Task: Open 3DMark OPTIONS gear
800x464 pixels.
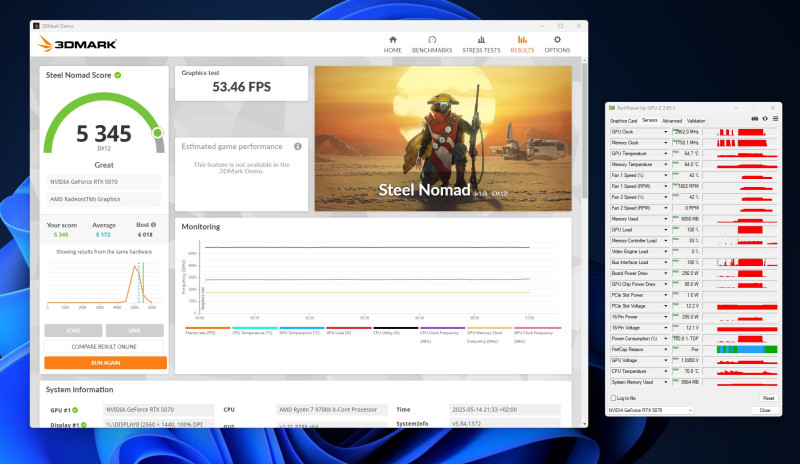Action: [557, 44]
